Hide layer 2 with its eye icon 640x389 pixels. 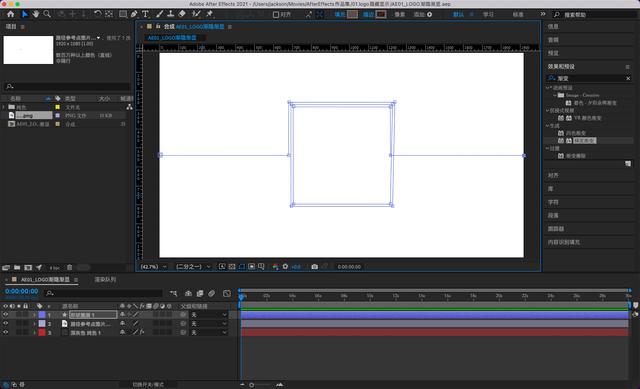pos(5,324)
